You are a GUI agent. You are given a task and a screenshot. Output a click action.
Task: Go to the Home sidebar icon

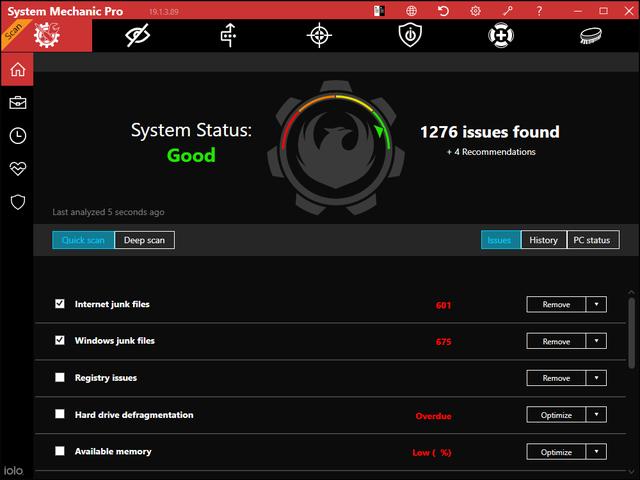point(18,69)
